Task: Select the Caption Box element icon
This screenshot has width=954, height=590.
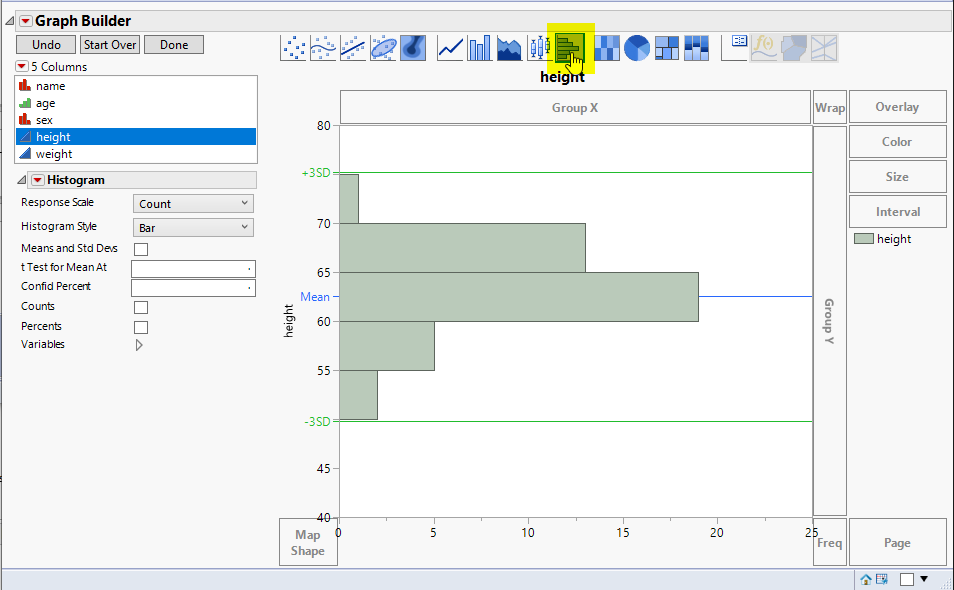Action: [734, 47]
